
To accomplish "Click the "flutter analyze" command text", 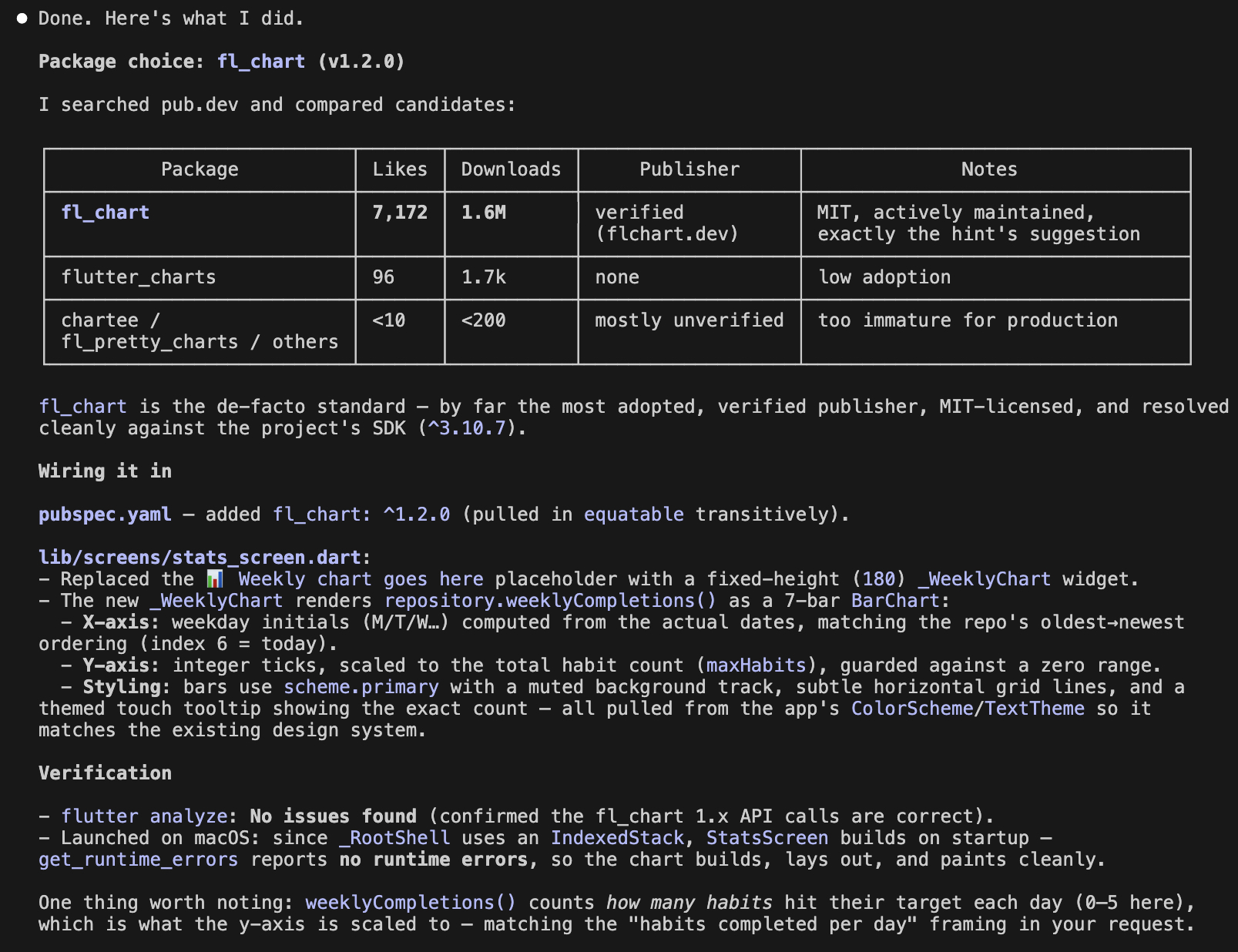I will click(144, 816).
